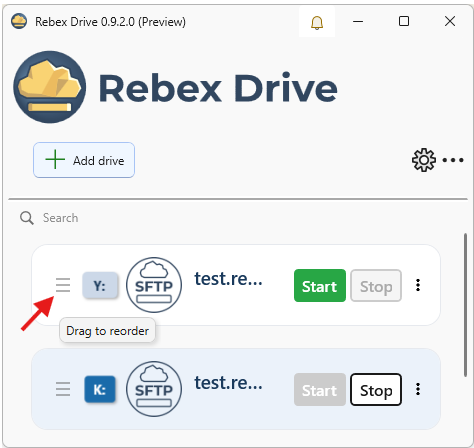Click the test.re... name on K: drive
Viewport: 474px width, 448px height.
coord(229,383)
